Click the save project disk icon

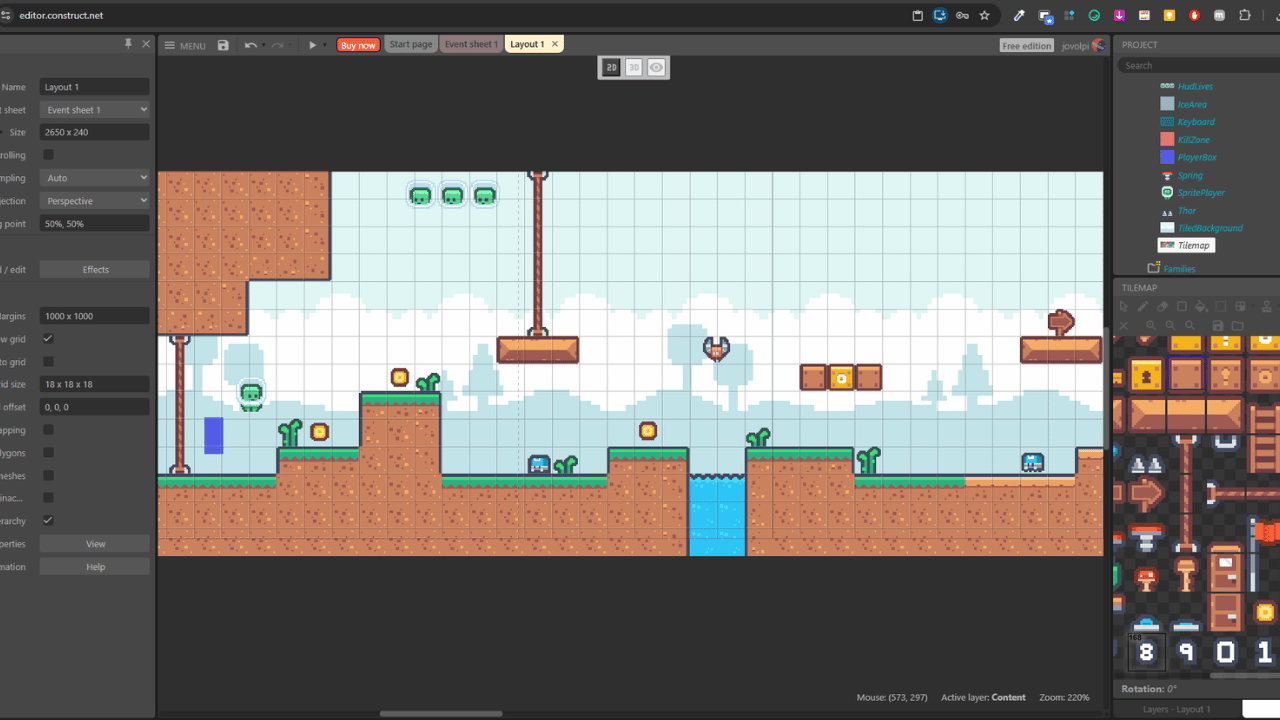pos(223,45)
